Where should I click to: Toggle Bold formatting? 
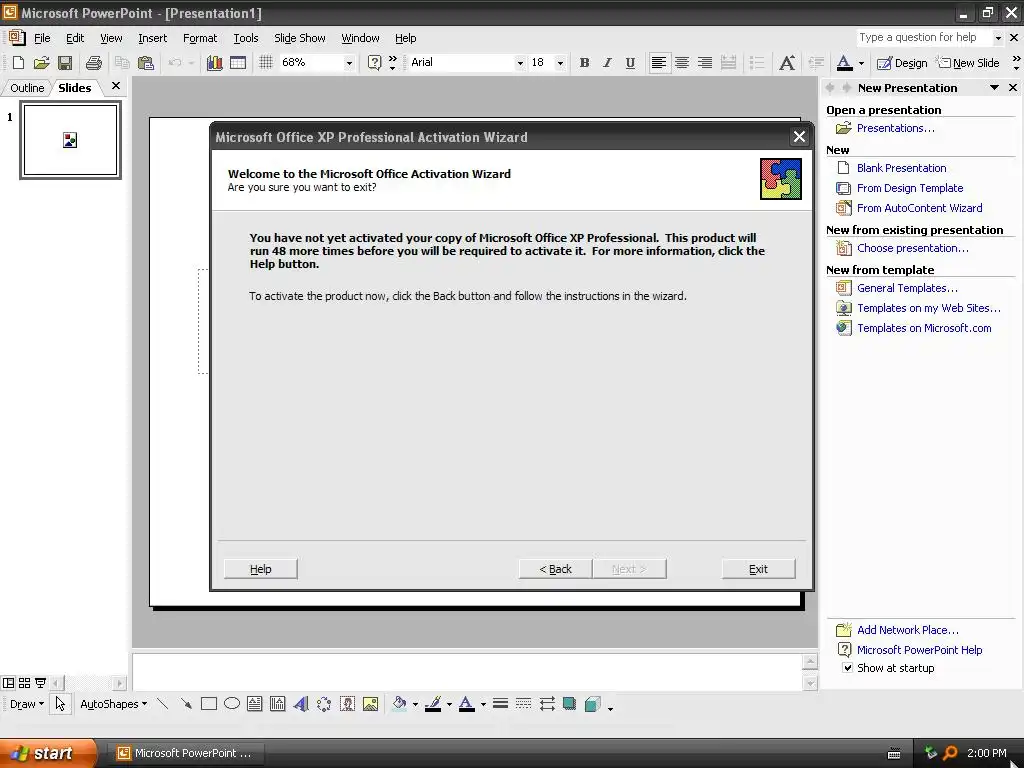coord(584,63)
